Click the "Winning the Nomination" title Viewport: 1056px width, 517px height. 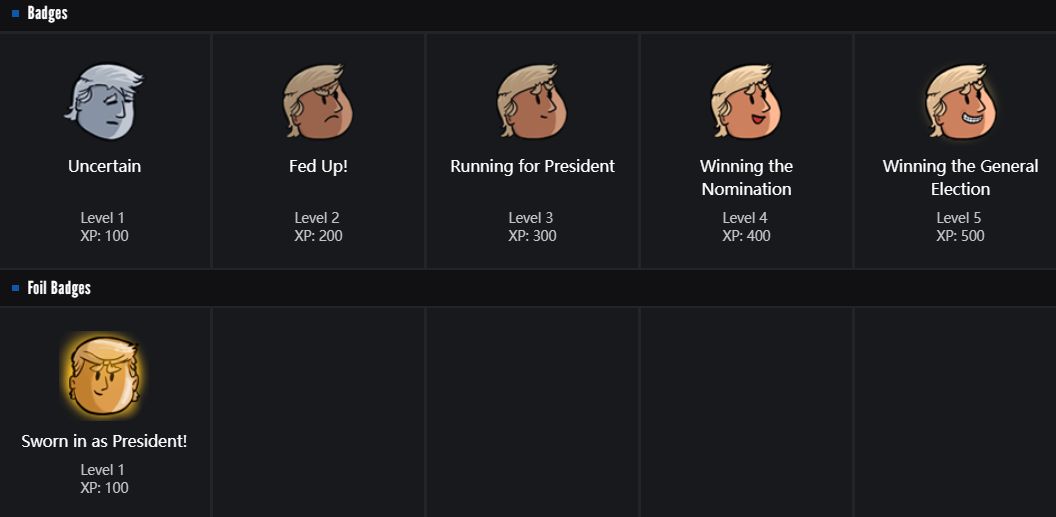[x=746, y=177]
